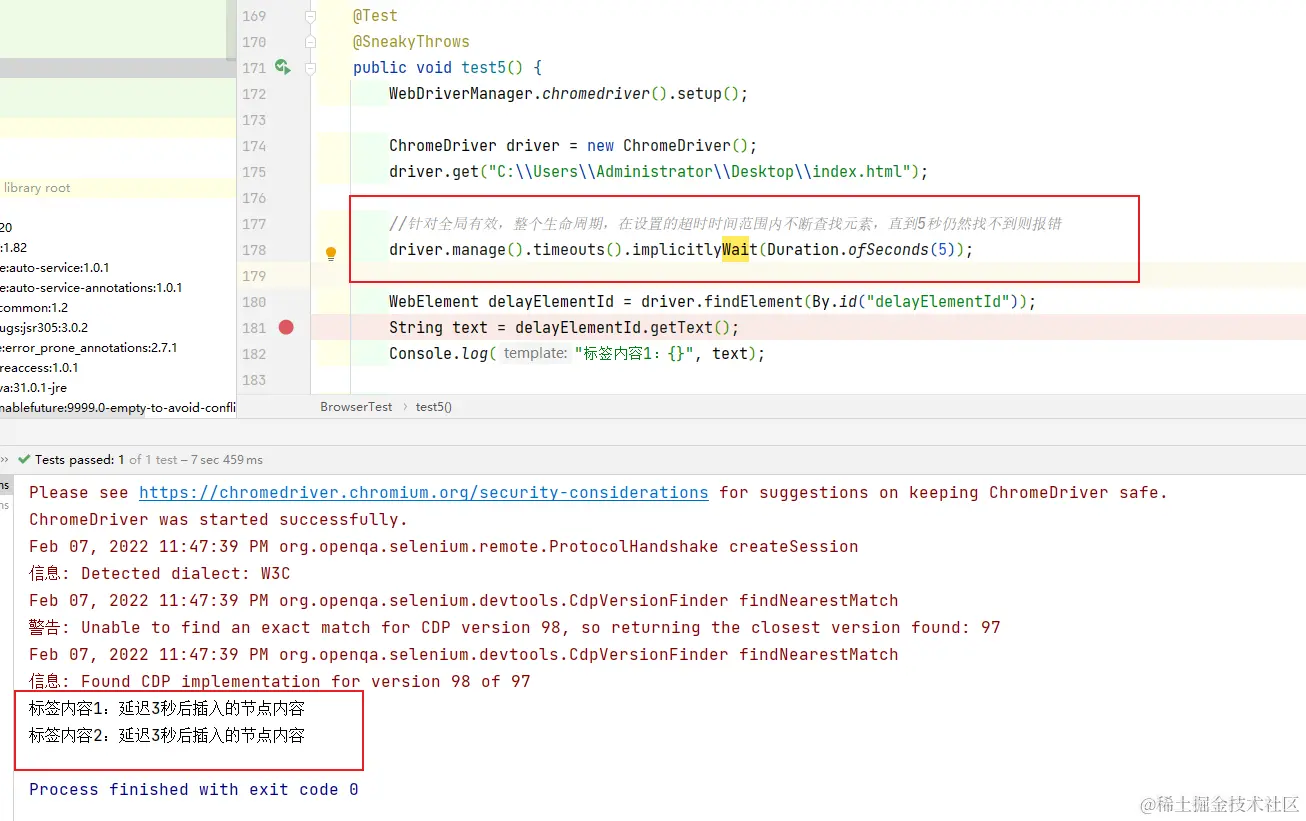Select the auto-service-annotations:1.0.1 library entry
This screenshot has width=1306, height=821.
[x=91, y=288]
